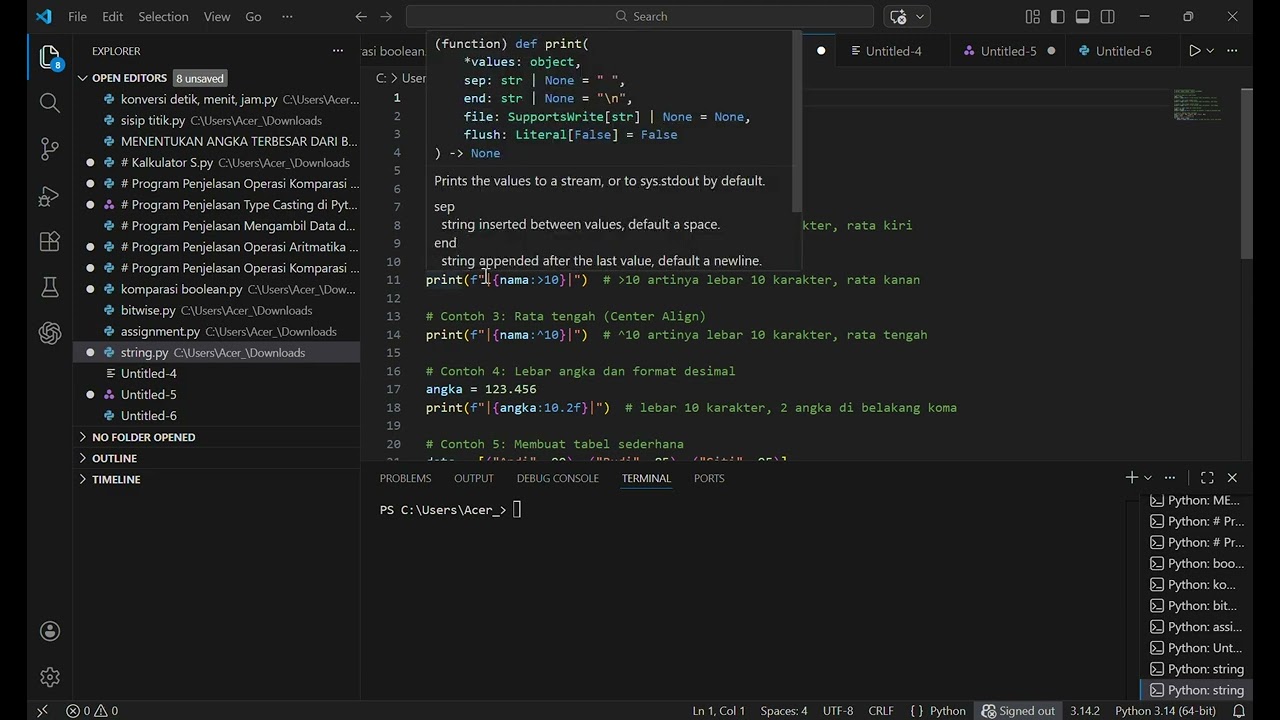
Task: Open the ChatGPT extension icon in activity bar
Action: (x=50, y=333)
